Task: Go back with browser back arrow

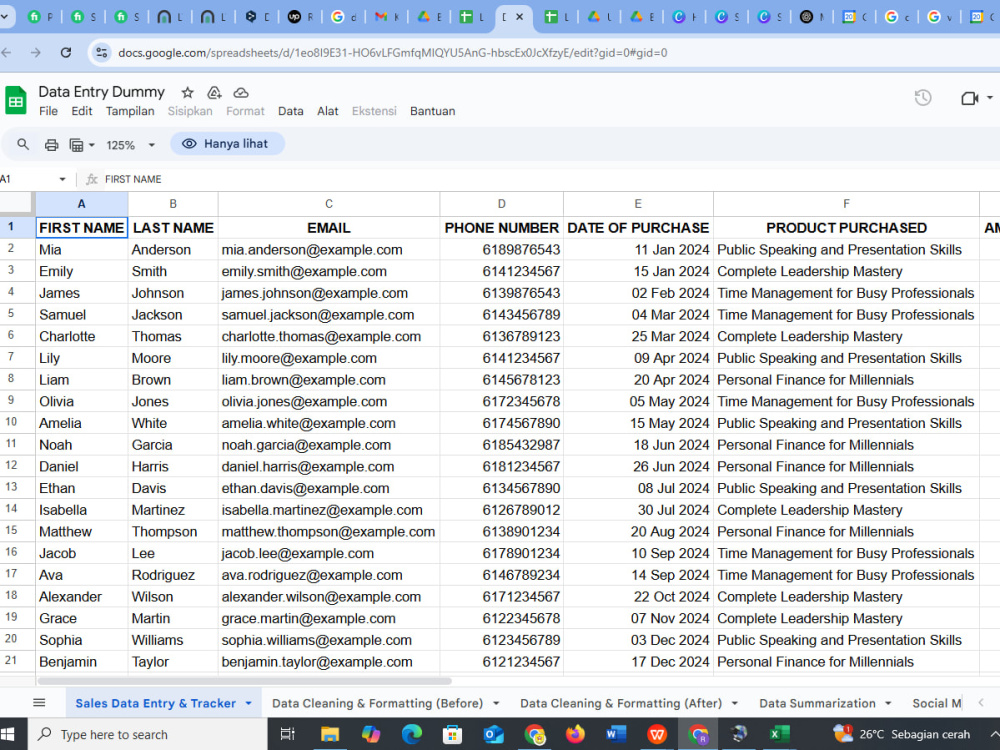Action: pyautogui.click(x=6, y=52)
